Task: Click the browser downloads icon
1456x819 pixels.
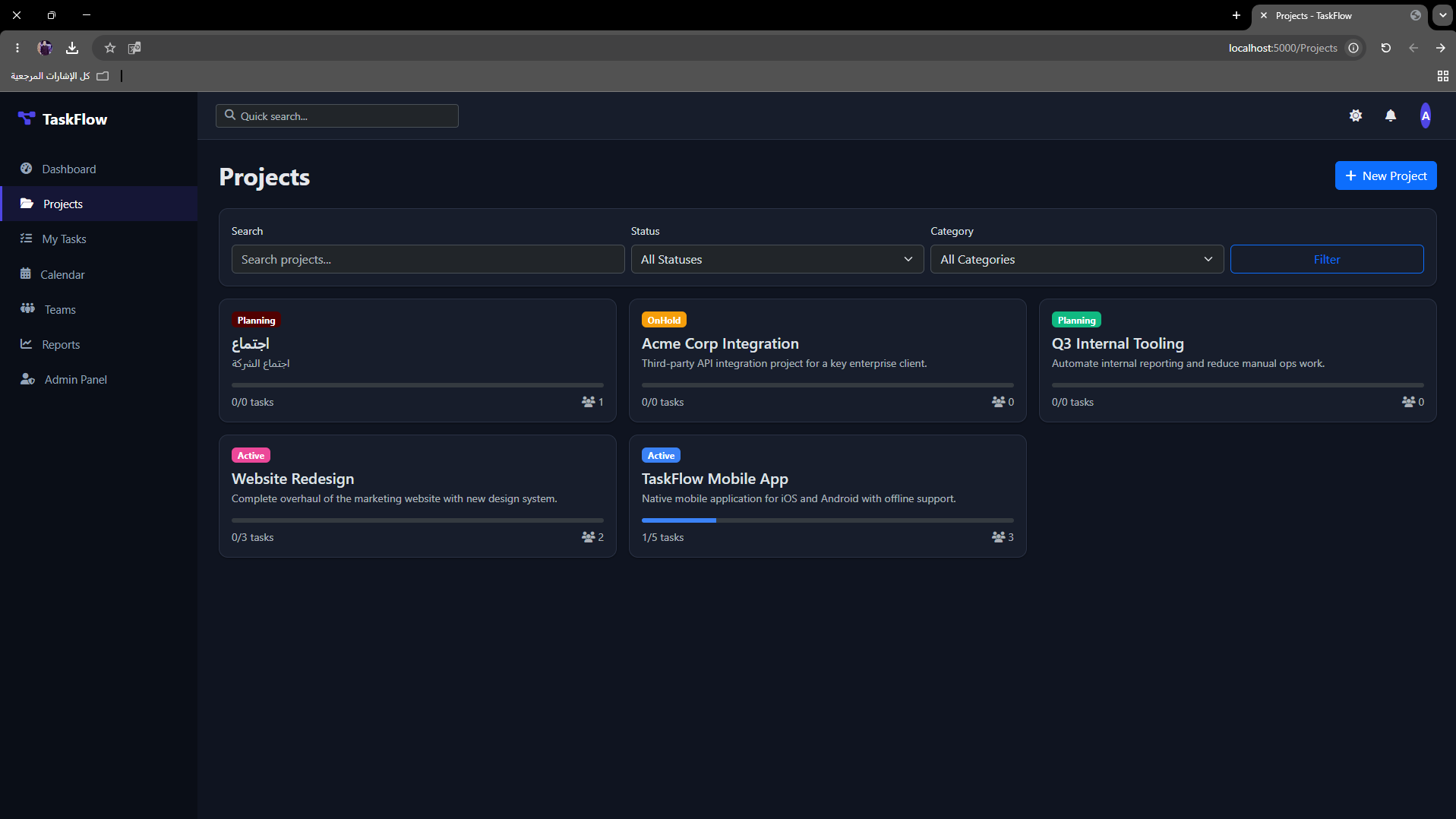Action: (72, 48)
